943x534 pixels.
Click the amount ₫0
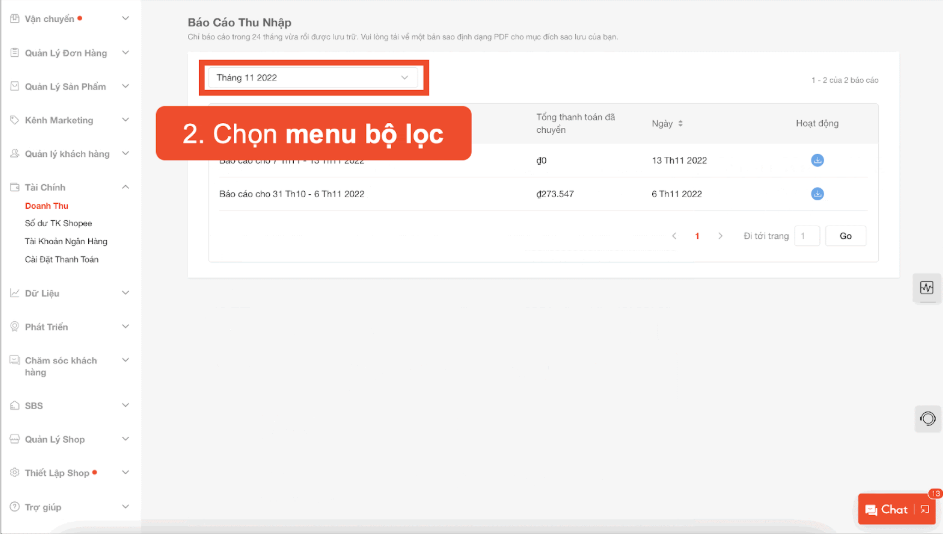point(541,161)
